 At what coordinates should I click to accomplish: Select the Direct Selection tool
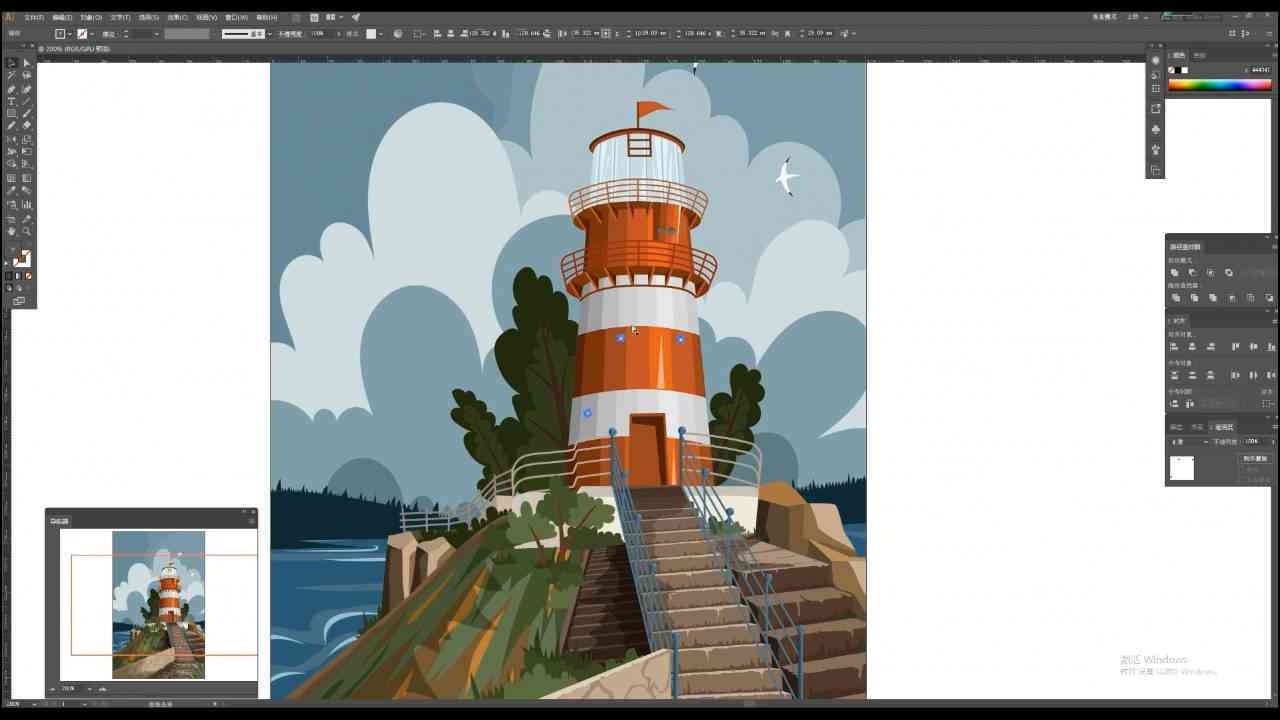tap(27, 63)
